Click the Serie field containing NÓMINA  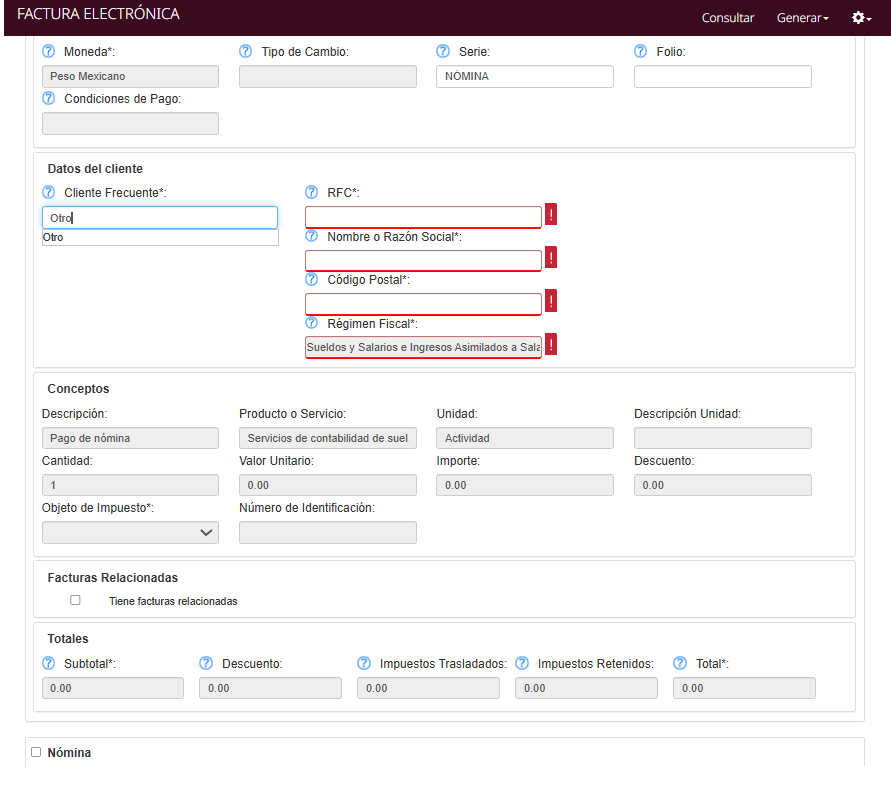[524, 76]
